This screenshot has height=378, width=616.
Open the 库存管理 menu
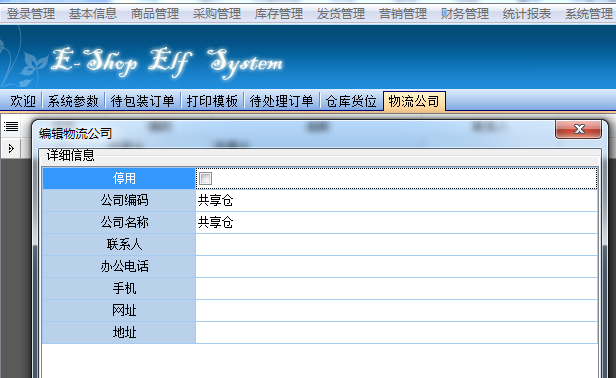(279, 14)
